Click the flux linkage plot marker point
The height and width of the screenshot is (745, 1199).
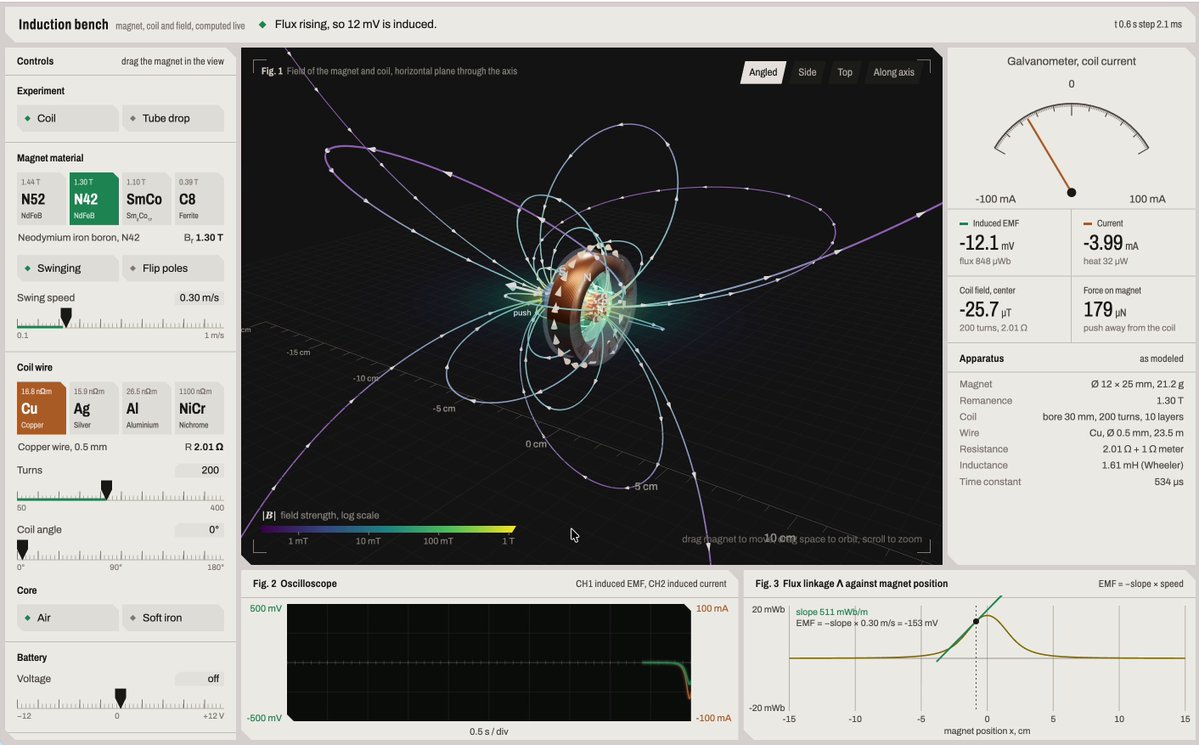click(x=976, y=621)
